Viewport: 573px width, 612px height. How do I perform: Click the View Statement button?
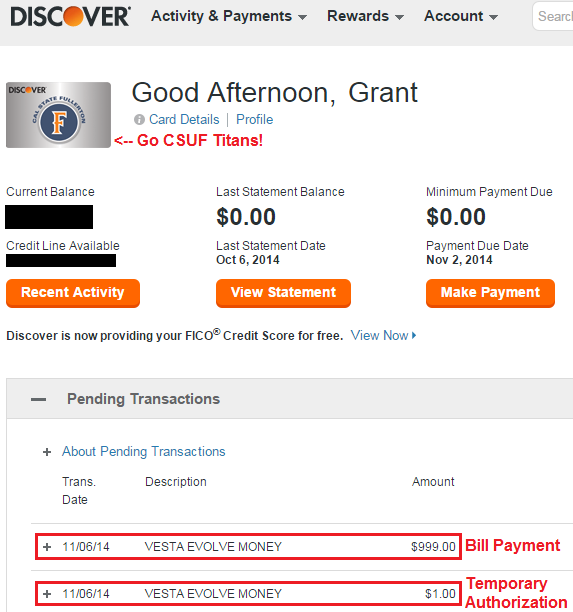click(x=283, y=293)
